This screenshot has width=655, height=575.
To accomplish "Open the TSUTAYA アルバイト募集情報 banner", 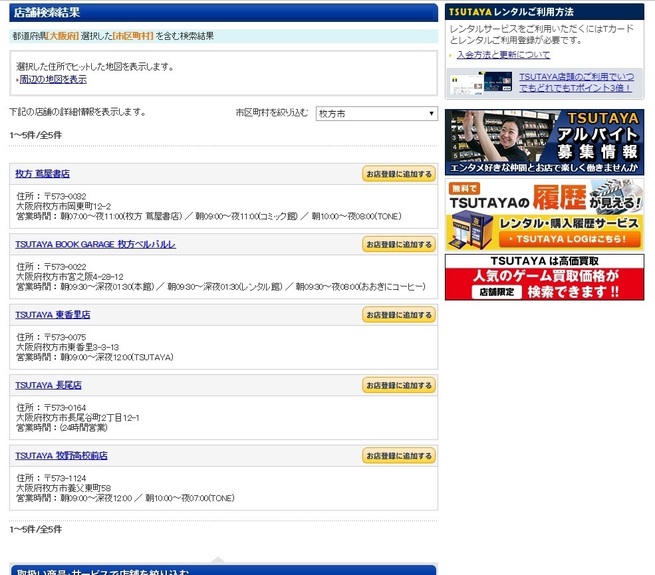I will [544, 142].
